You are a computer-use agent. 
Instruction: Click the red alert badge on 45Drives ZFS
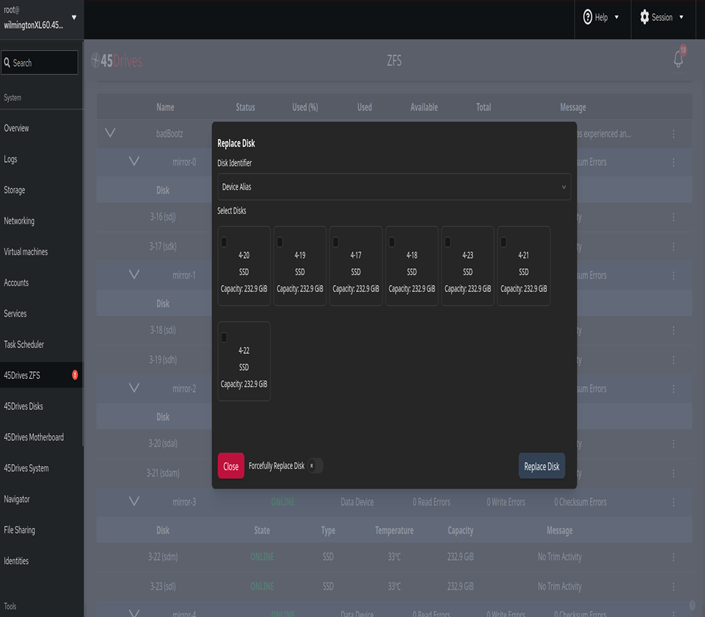click(x=75, y=375)
